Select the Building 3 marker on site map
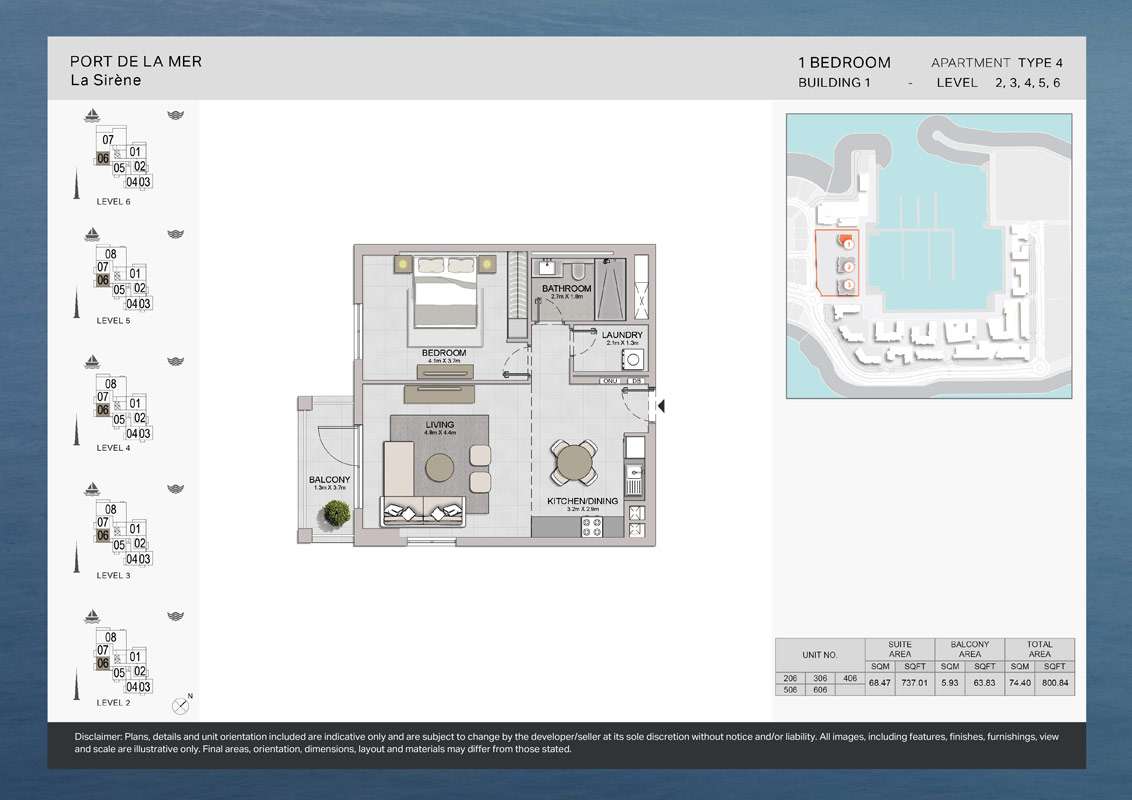Viewport: 1132px width, 800px height. coord(847,286)
